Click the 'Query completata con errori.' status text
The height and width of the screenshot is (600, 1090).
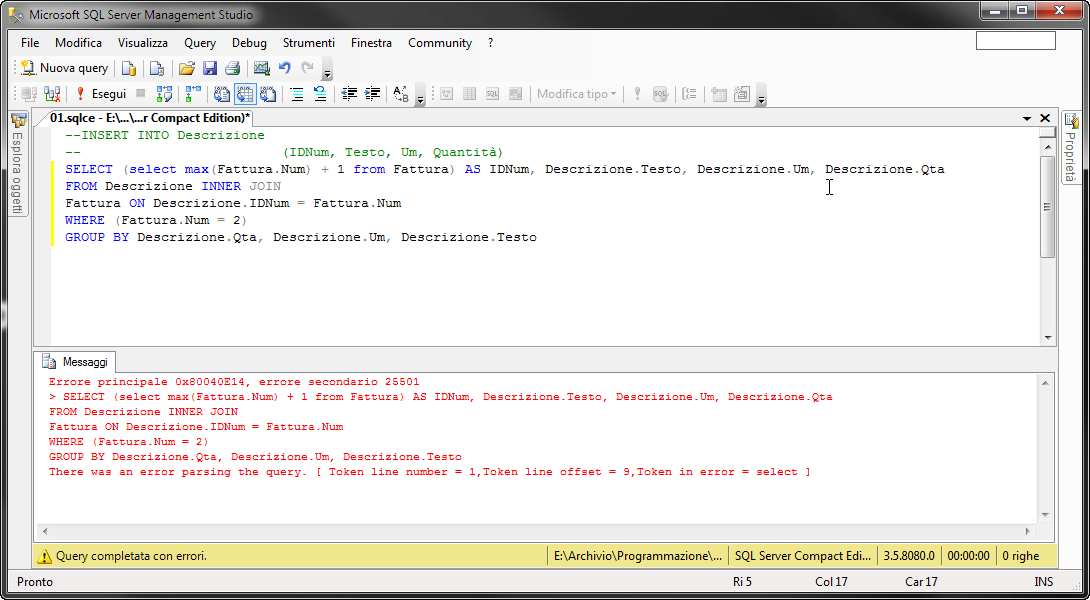click(131, 556)
